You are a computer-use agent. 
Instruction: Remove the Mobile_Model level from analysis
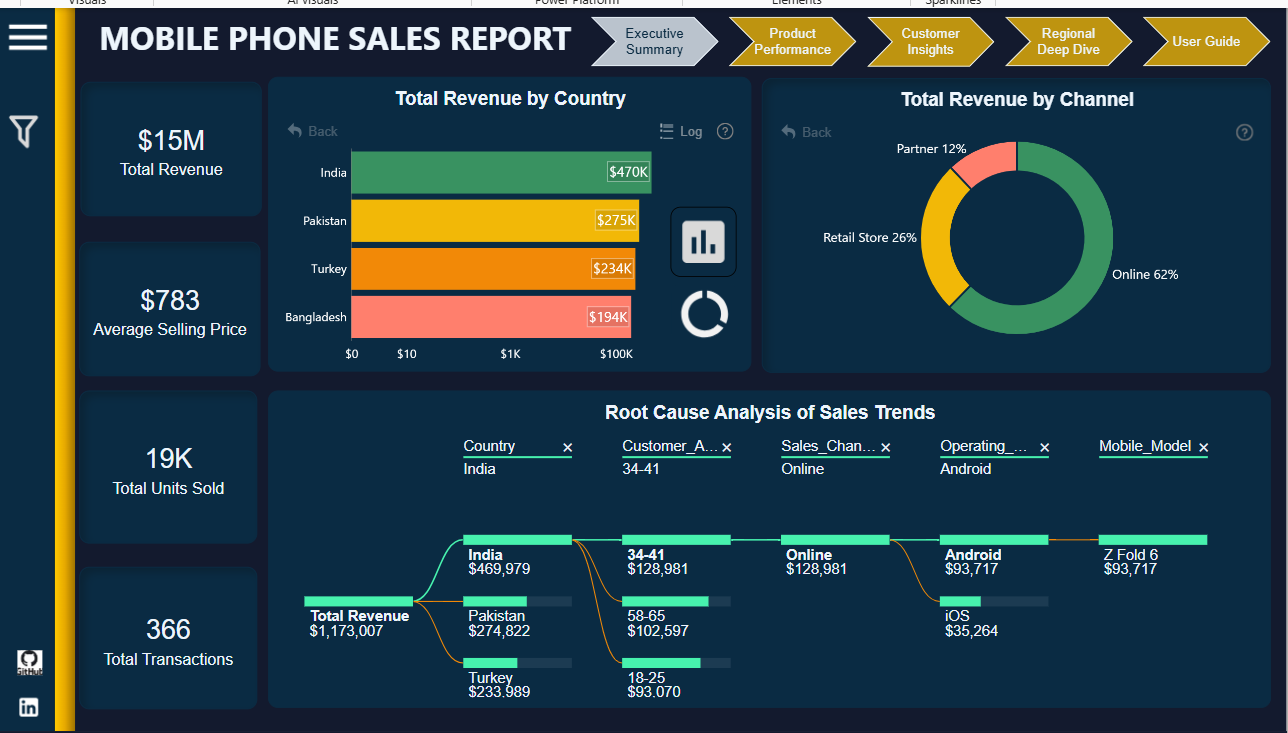click(x=1203, y=448)
